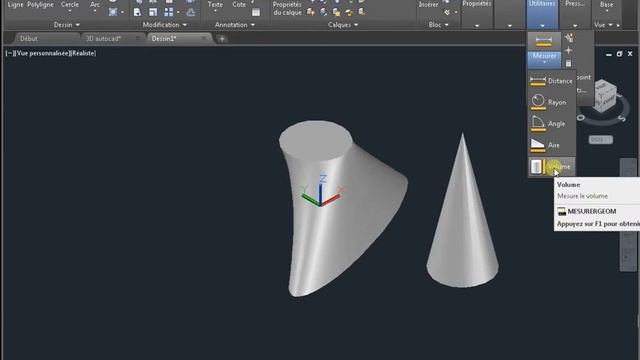Image resolution: width=640 pixels, height=360 pixels.
Task: Close the Dessin1 tab
Action: click(x=203, y=39)
